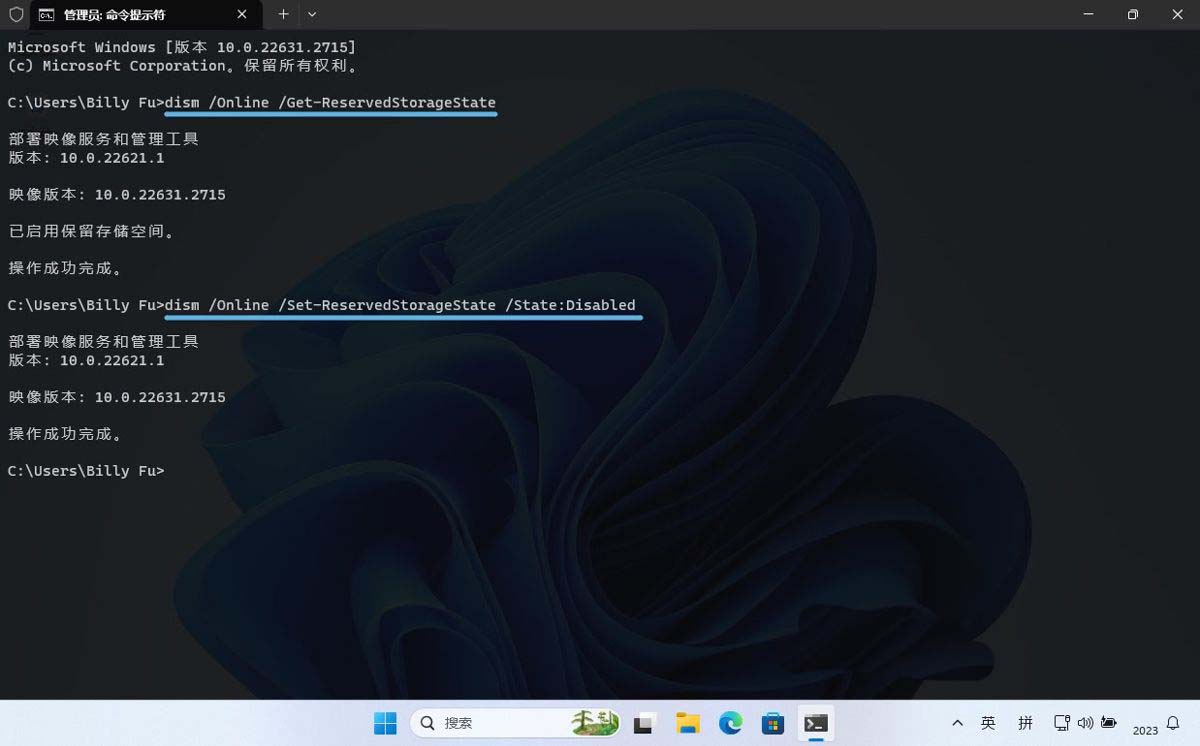Open the Windows Start menu

pyautogui.click(x=385, y=723)
